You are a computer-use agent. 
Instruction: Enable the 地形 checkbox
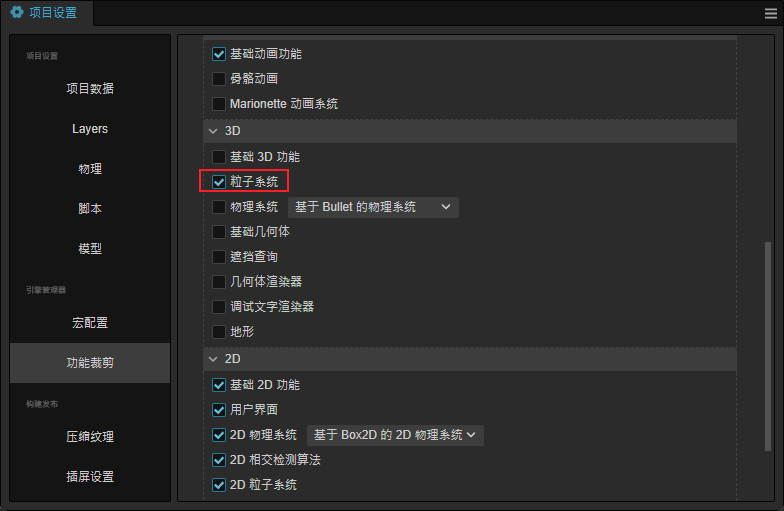pos(218,332)
